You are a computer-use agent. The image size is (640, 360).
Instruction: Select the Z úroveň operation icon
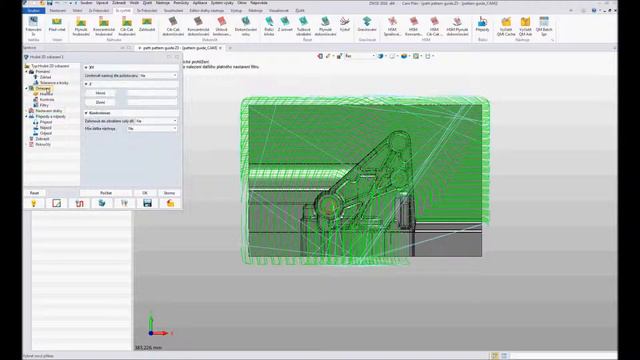[285, 25]
